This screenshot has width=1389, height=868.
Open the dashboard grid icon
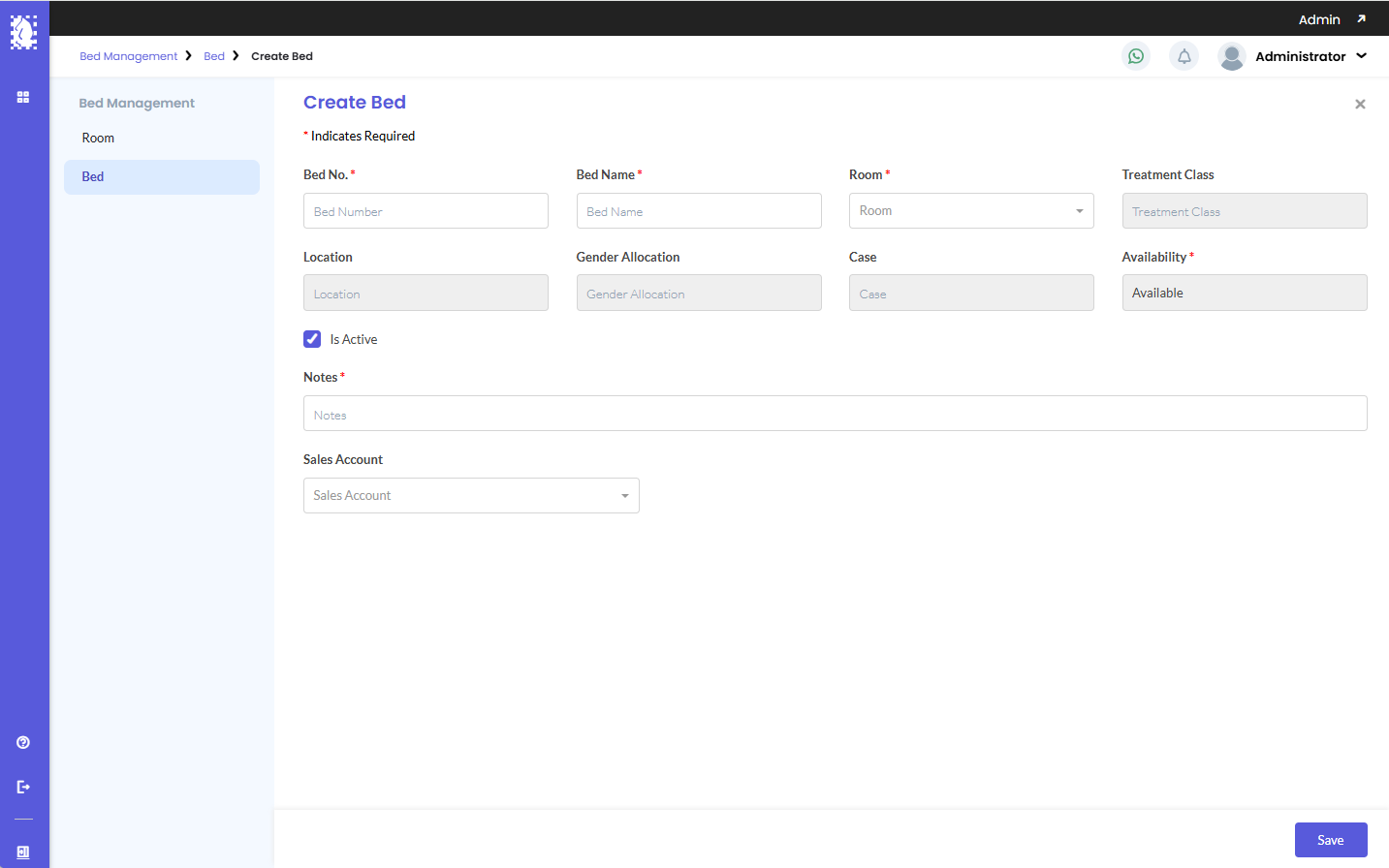(23, 97)
